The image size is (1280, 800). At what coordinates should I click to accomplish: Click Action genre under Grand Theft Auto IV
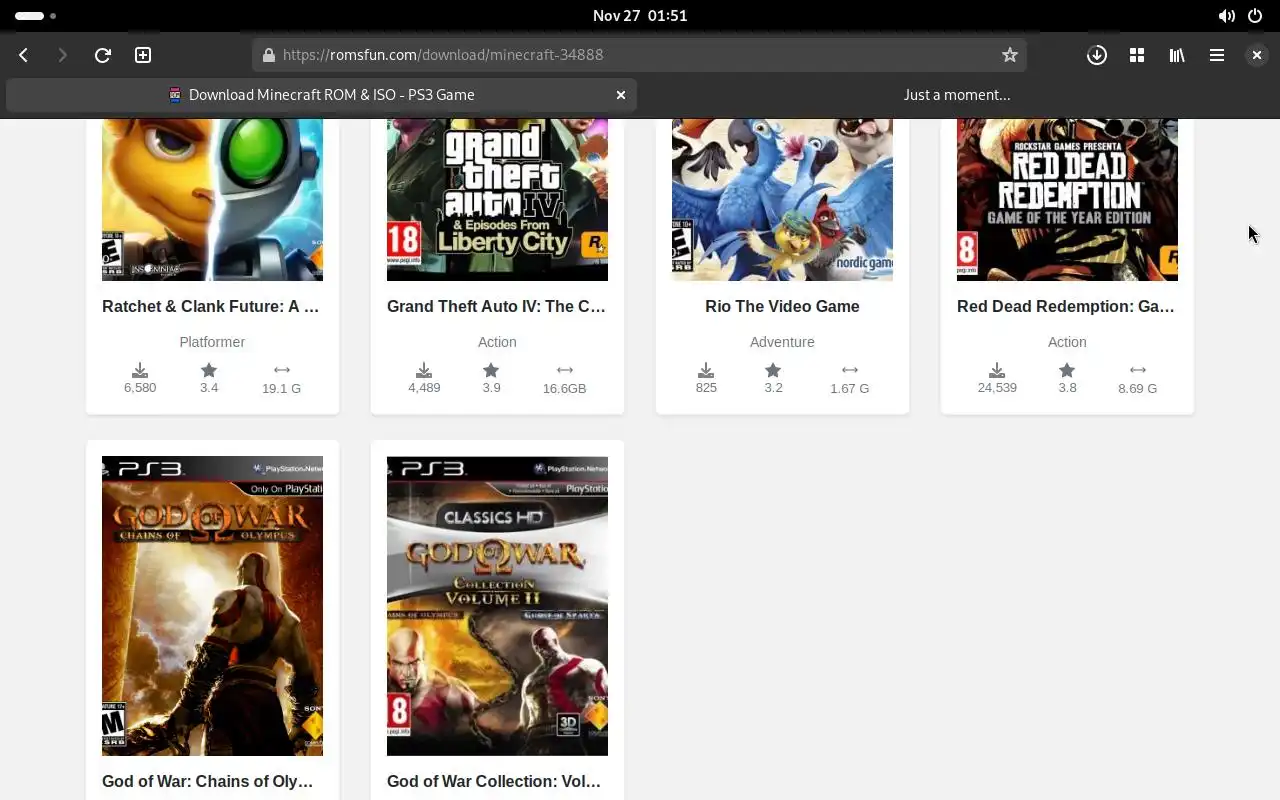click(497, 342)
